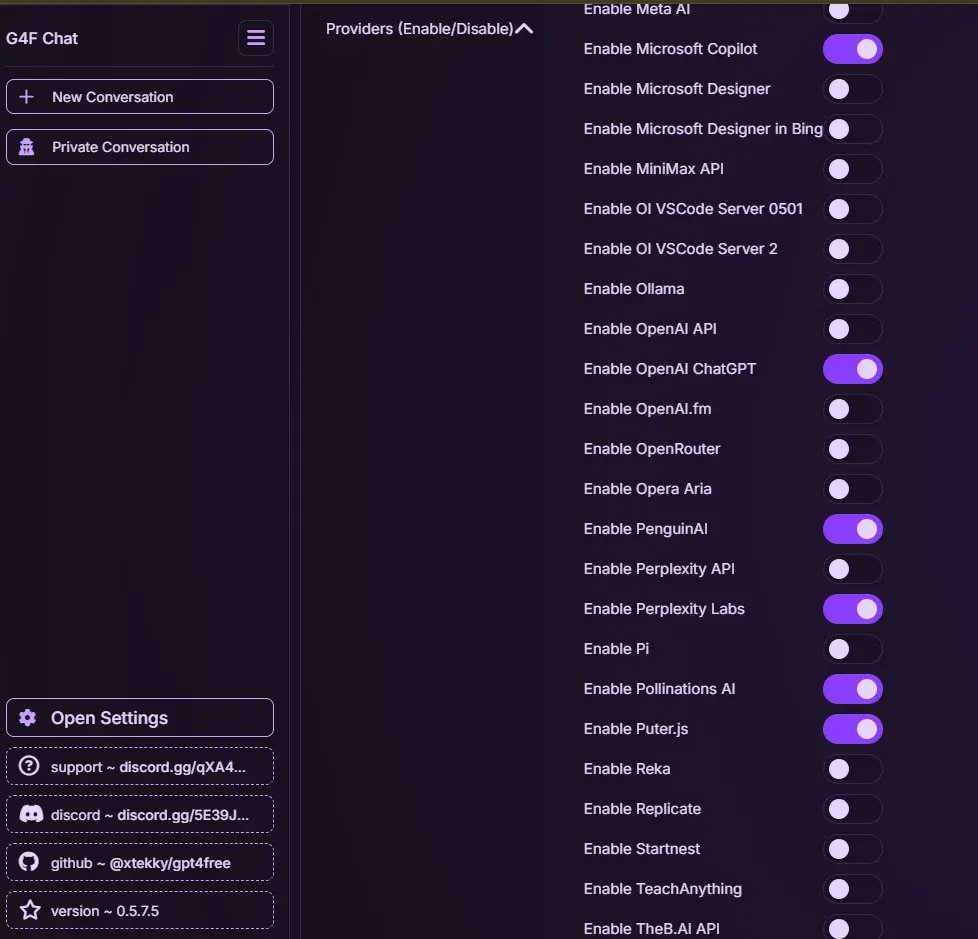The height and width of the screenshot is (939, 978).
Task: Click the star version icon
Action: 30,910
